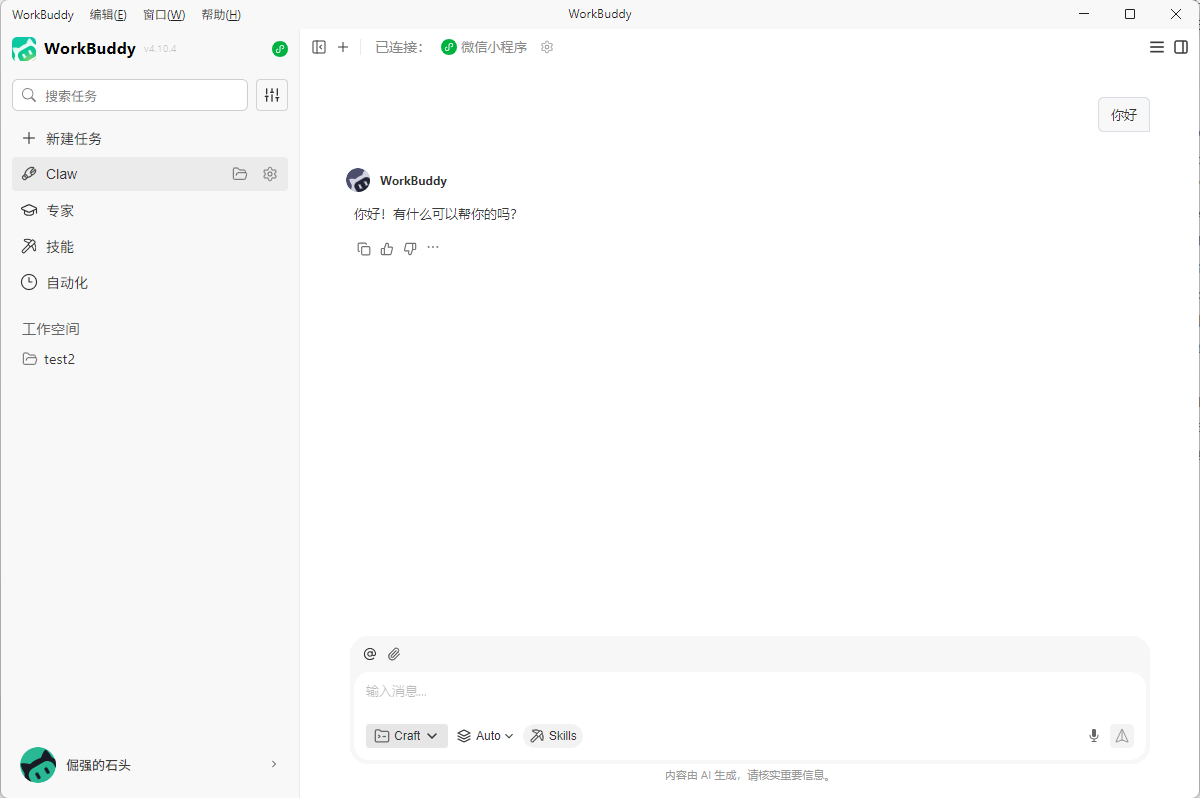Open the Claw folder icon
Viewport: 1200px width, 798px height.
click(240, 174)
